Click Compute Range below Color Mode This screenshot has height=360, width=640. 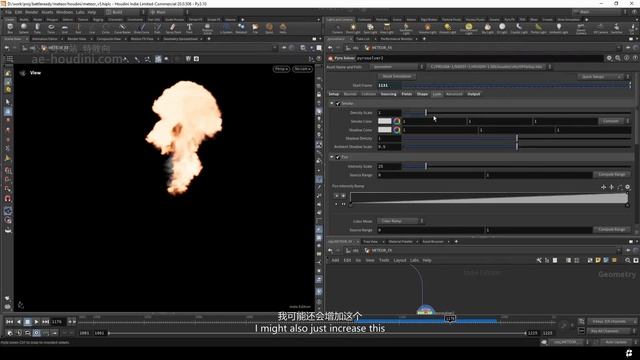coord(611,230)
